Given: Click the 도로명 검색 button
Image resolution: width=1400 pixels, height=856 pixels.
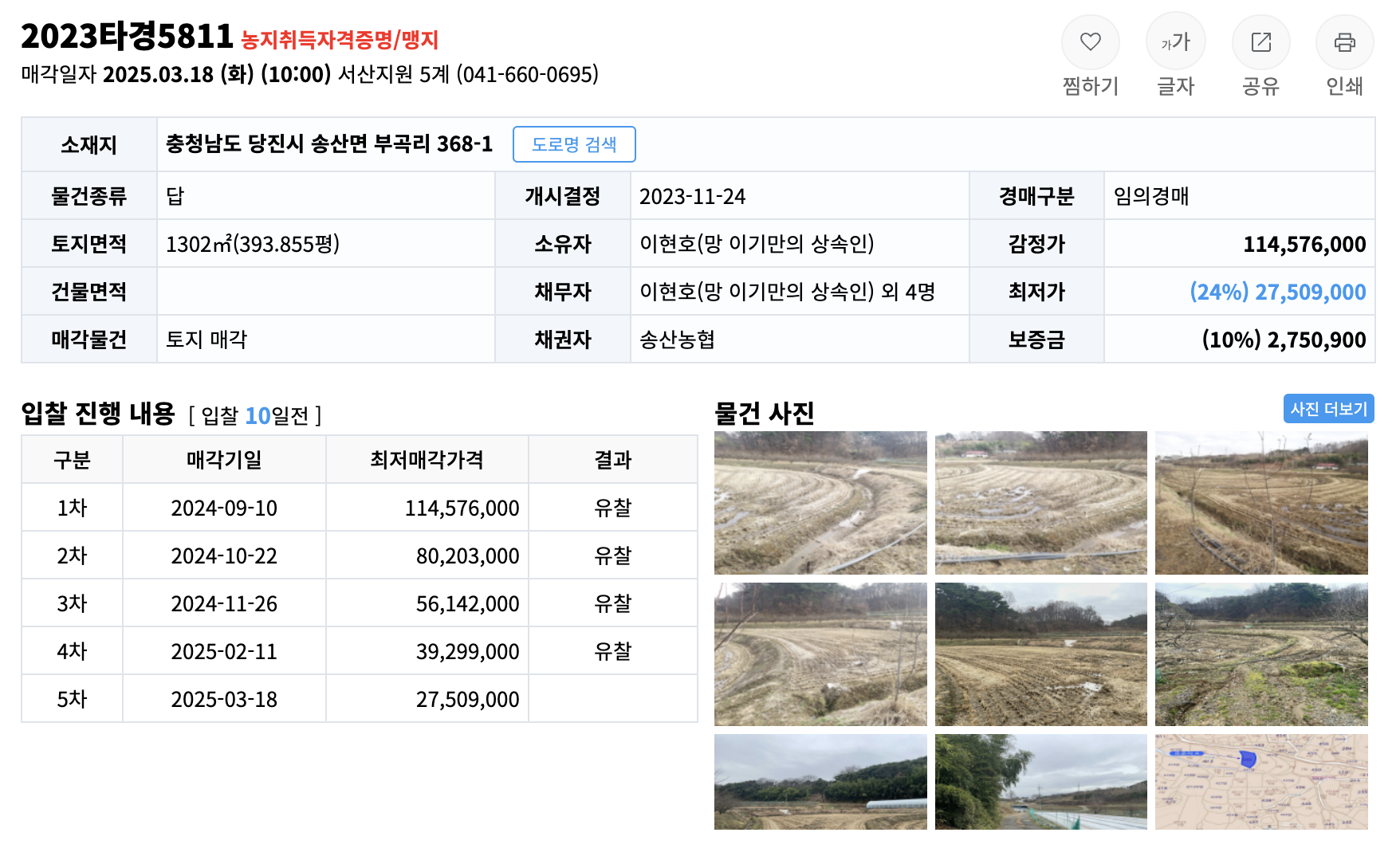Looking at the screenshot, I should click(574, 144).
